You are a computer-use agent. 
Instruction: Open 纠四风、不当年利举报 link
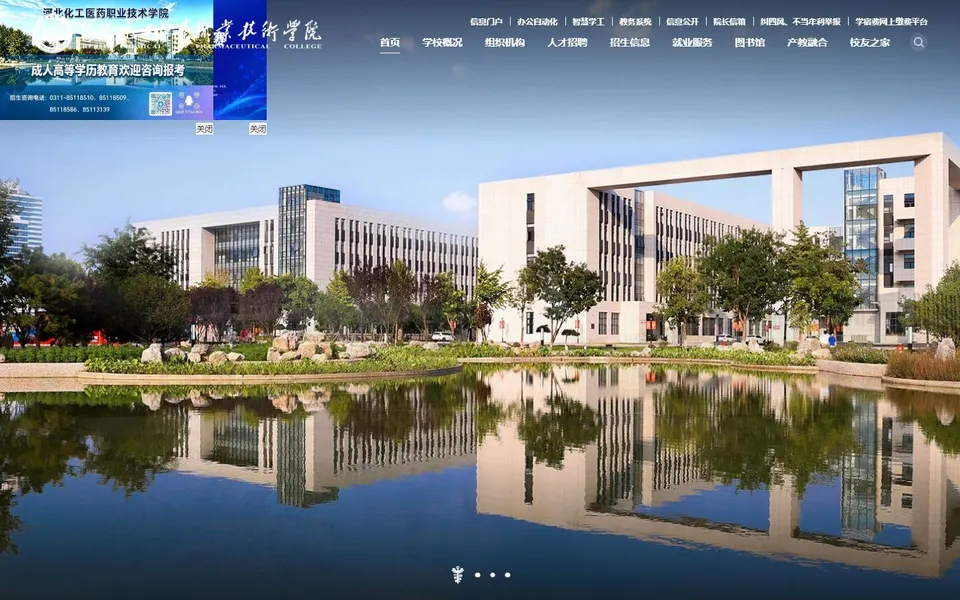tap(800, 21)
